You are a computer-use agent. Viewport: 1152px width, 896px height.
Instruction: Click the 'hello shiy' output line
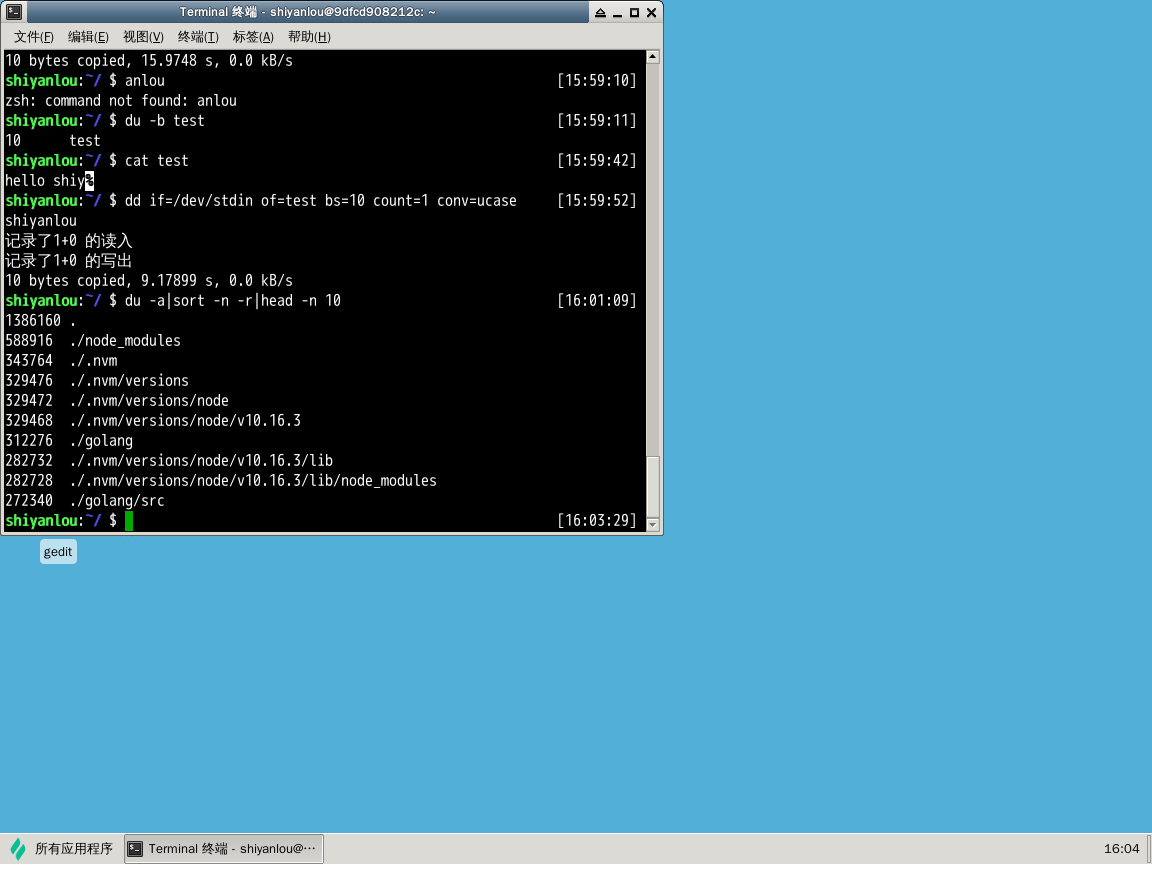click(x=49, y=181)
